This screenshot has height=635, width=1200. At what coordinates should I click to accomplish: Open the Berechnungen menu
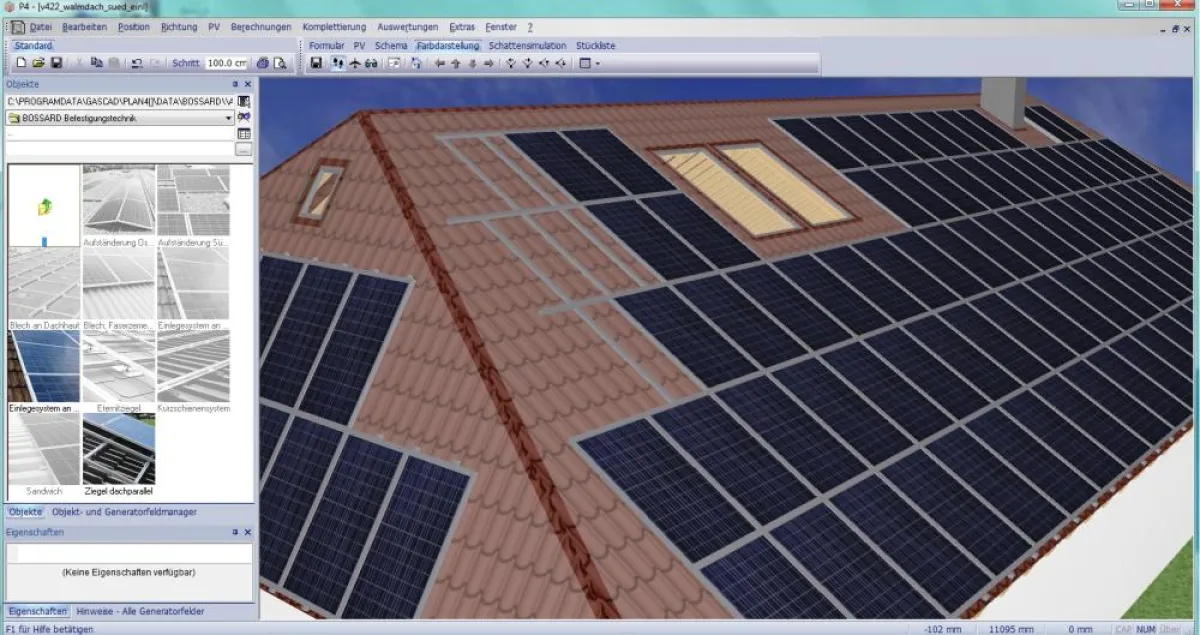point(259,27)
